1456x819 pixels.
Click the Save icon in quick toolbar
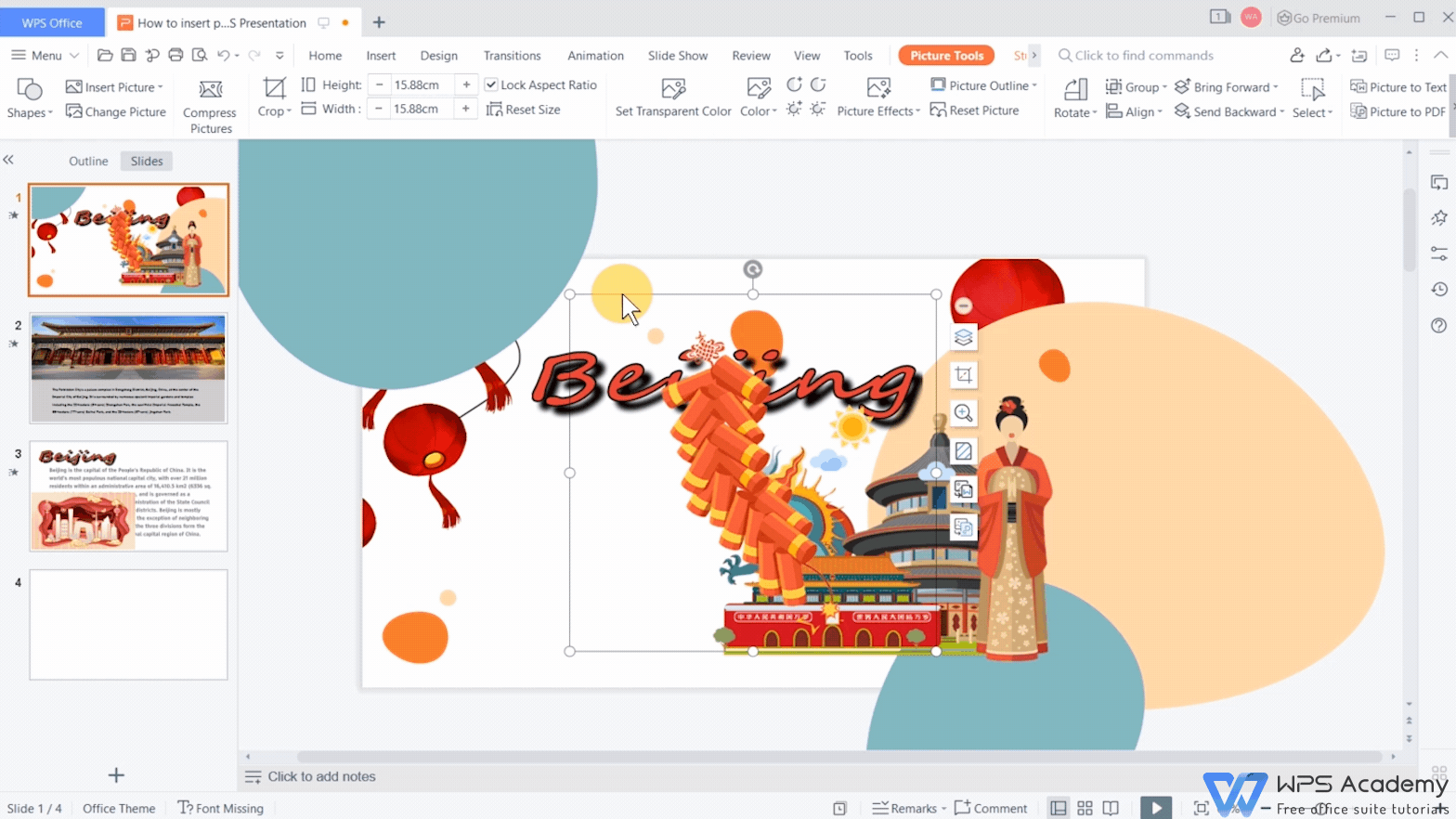tap(129, 56)
